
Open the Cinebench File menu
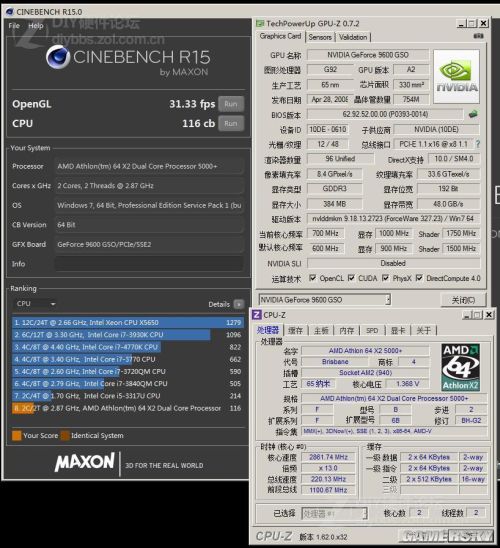click(x=14, y=26)
